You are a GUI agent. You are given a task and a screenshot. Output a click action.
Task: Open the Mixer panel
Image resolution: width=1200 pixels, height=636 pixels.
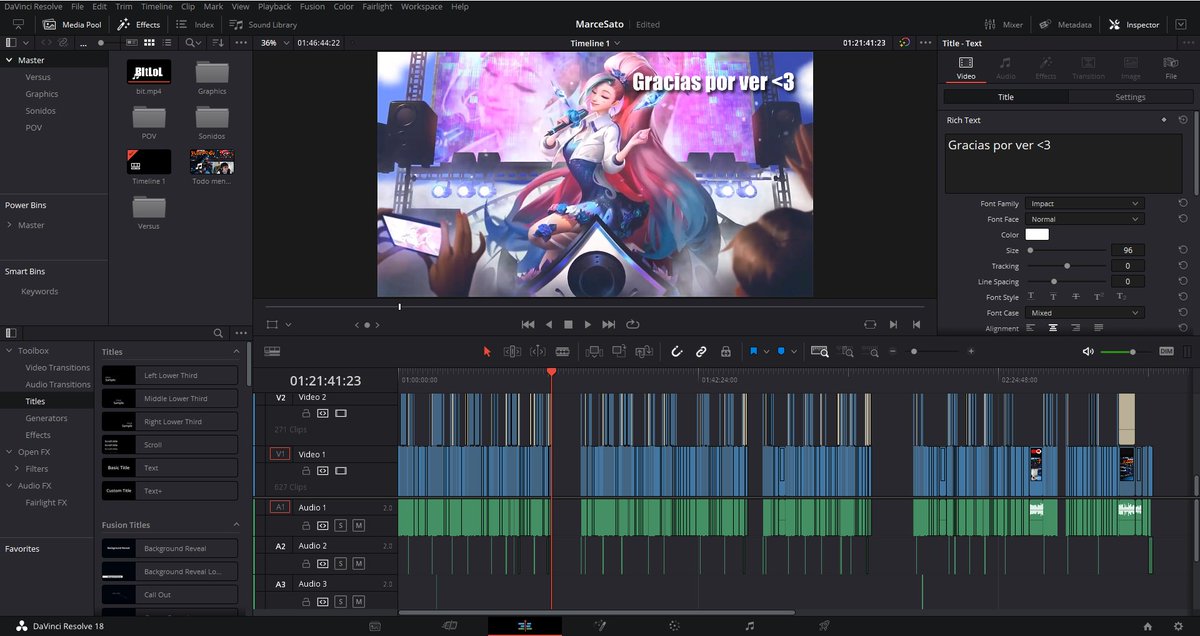1003,24
